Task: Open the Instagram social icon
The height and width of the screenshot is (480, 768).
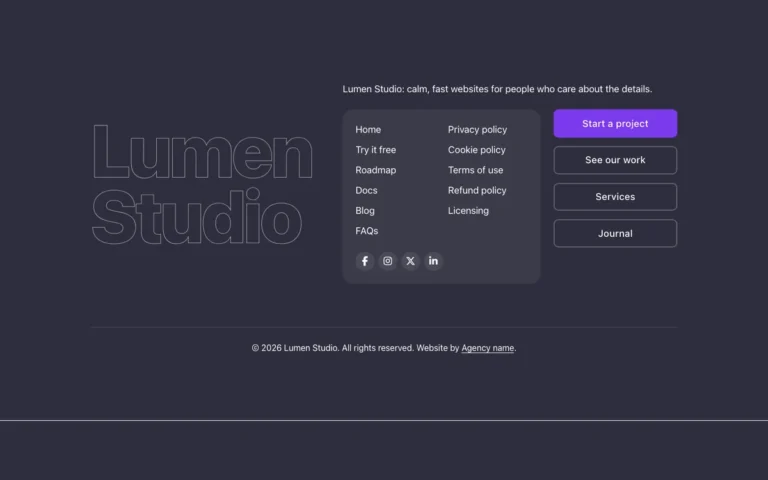Action: click(387, 261)
